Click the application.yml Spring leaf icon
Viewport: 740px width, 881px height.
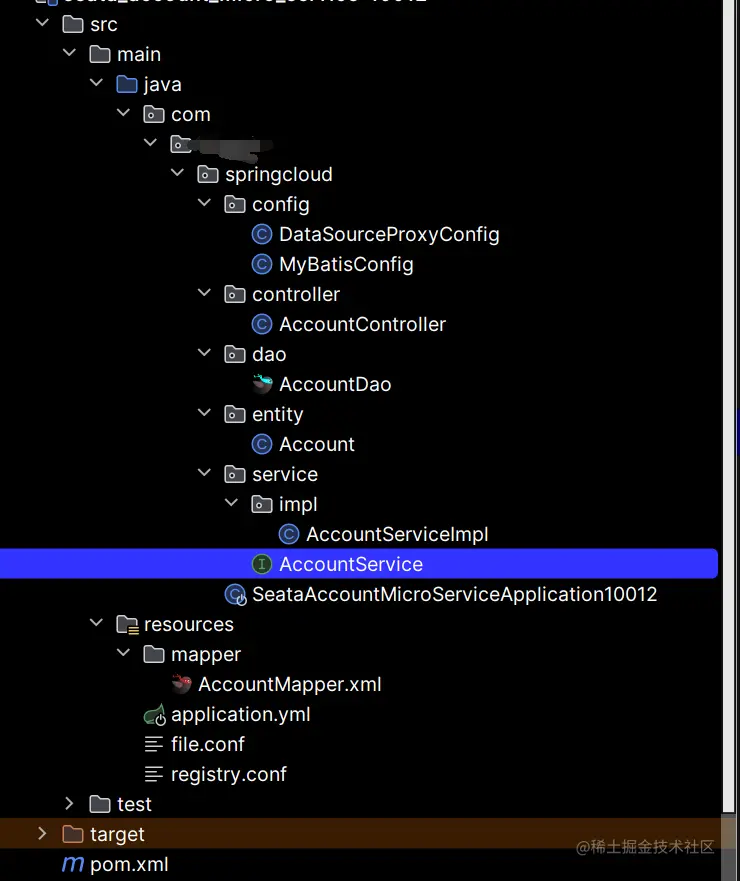(154, 715)
